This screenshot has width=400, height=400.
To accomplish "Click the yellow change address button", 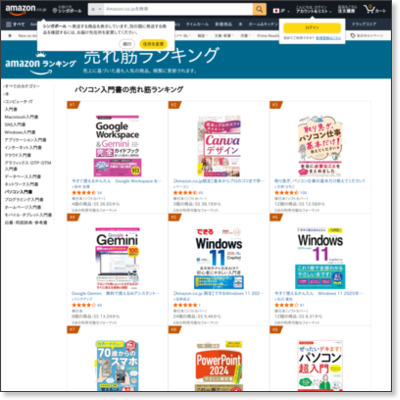I will coord(153,44).
